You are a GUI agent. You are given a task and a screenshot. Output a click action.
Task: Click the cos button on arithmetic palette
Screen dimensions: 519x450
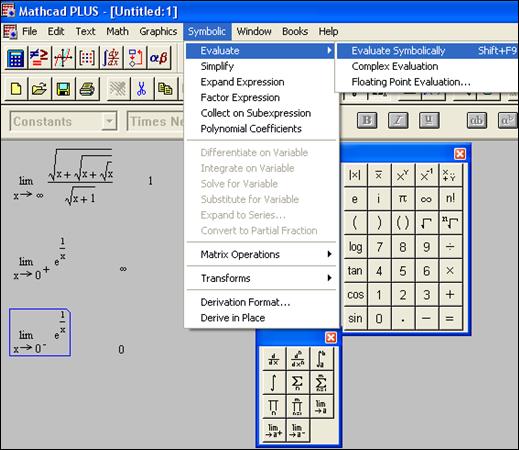pos(355,295)
